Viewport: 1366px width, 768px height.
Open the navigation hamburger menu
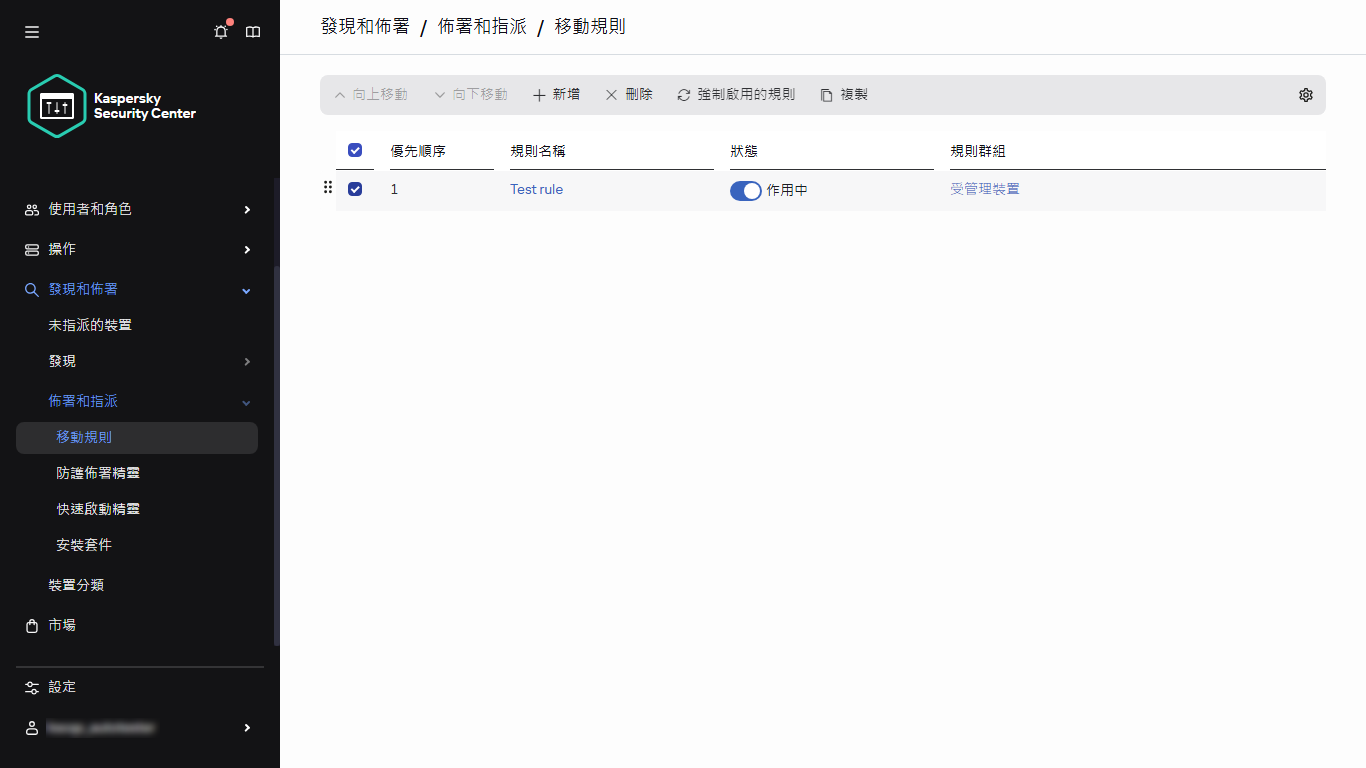[x=31, y=31]
